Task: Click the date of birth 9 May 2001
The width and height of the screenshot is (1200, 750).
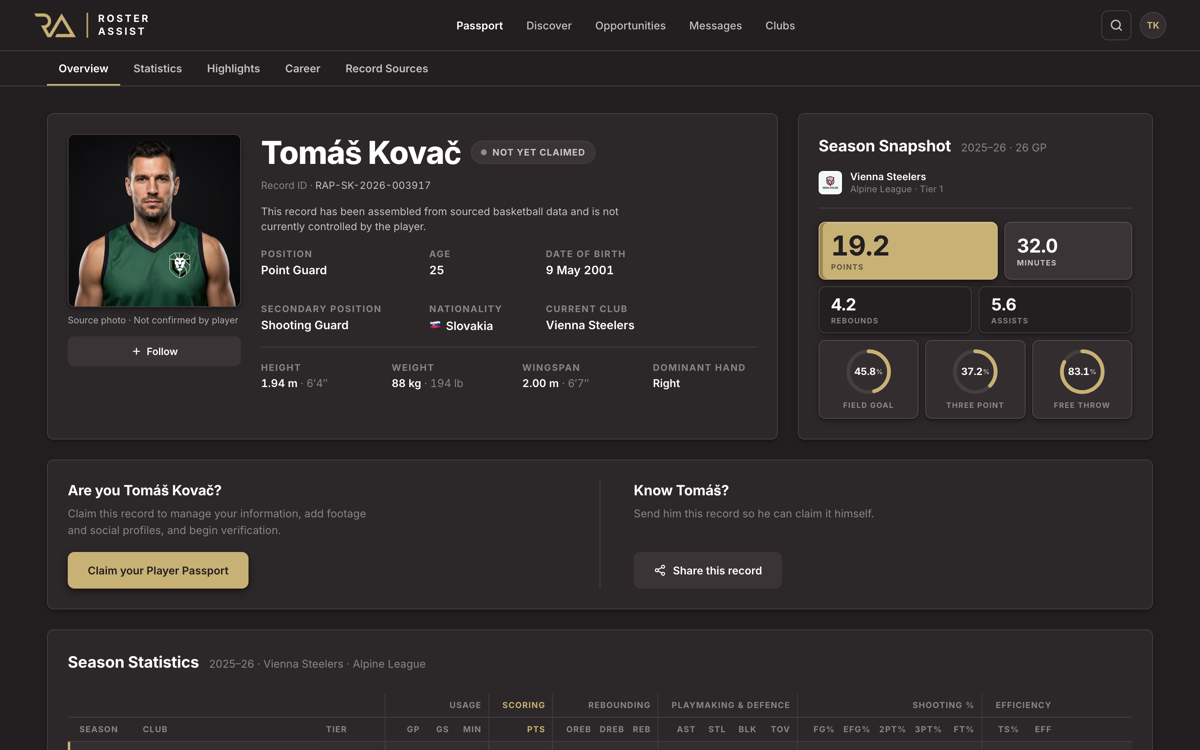Action: (580, 270)
